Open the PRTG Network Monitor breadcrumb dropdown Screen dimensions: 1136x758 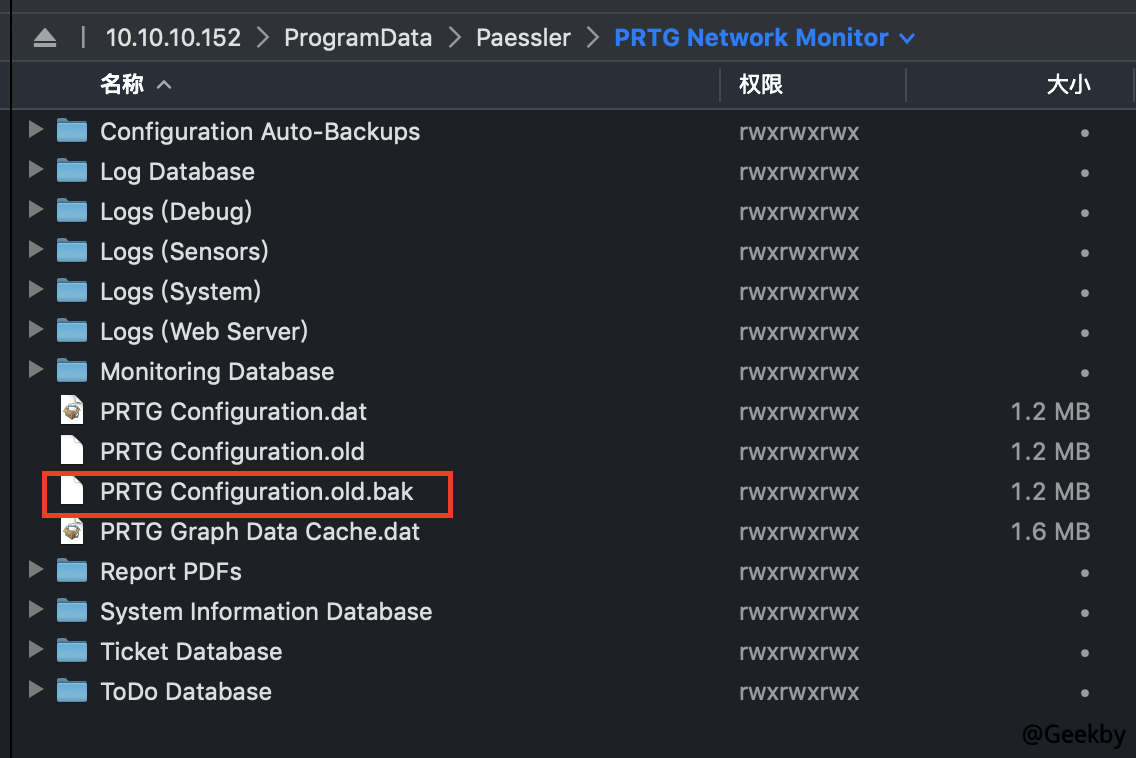click(908, 37)
